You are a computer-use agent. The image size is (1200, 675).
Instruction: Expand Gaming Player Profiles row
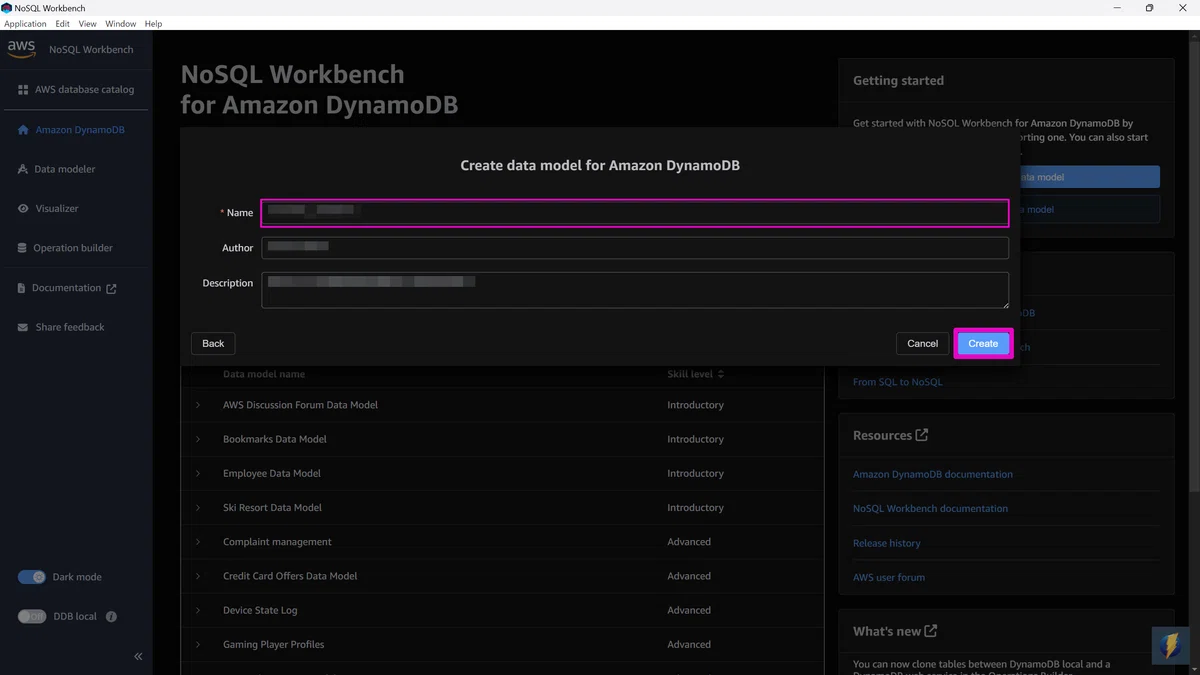(x=198, y=645)
